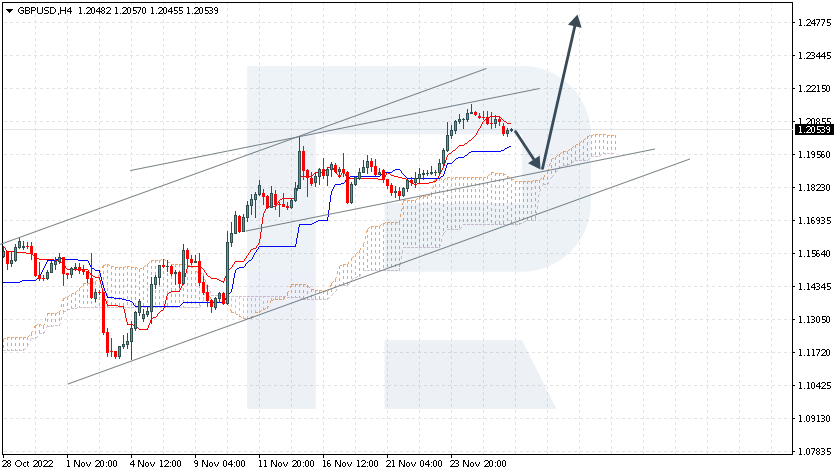
Task: Click the 1.23445 price axis label
Action: [814, 56]
